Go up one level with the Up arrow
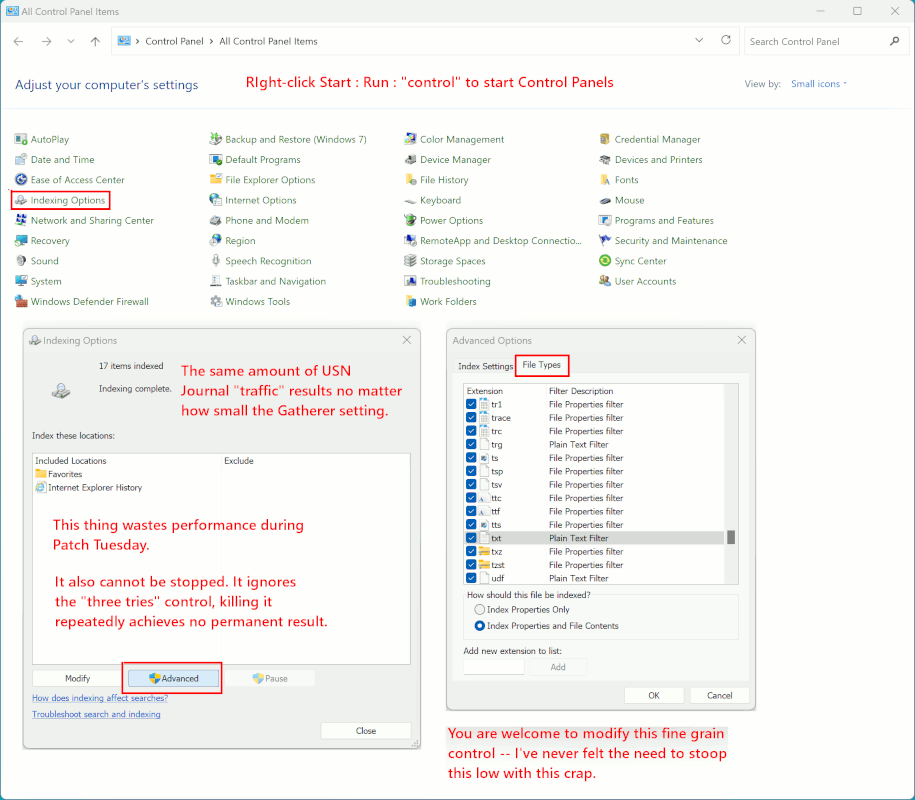This screenshot has width=915, height=800. click(x=95, y=41)
